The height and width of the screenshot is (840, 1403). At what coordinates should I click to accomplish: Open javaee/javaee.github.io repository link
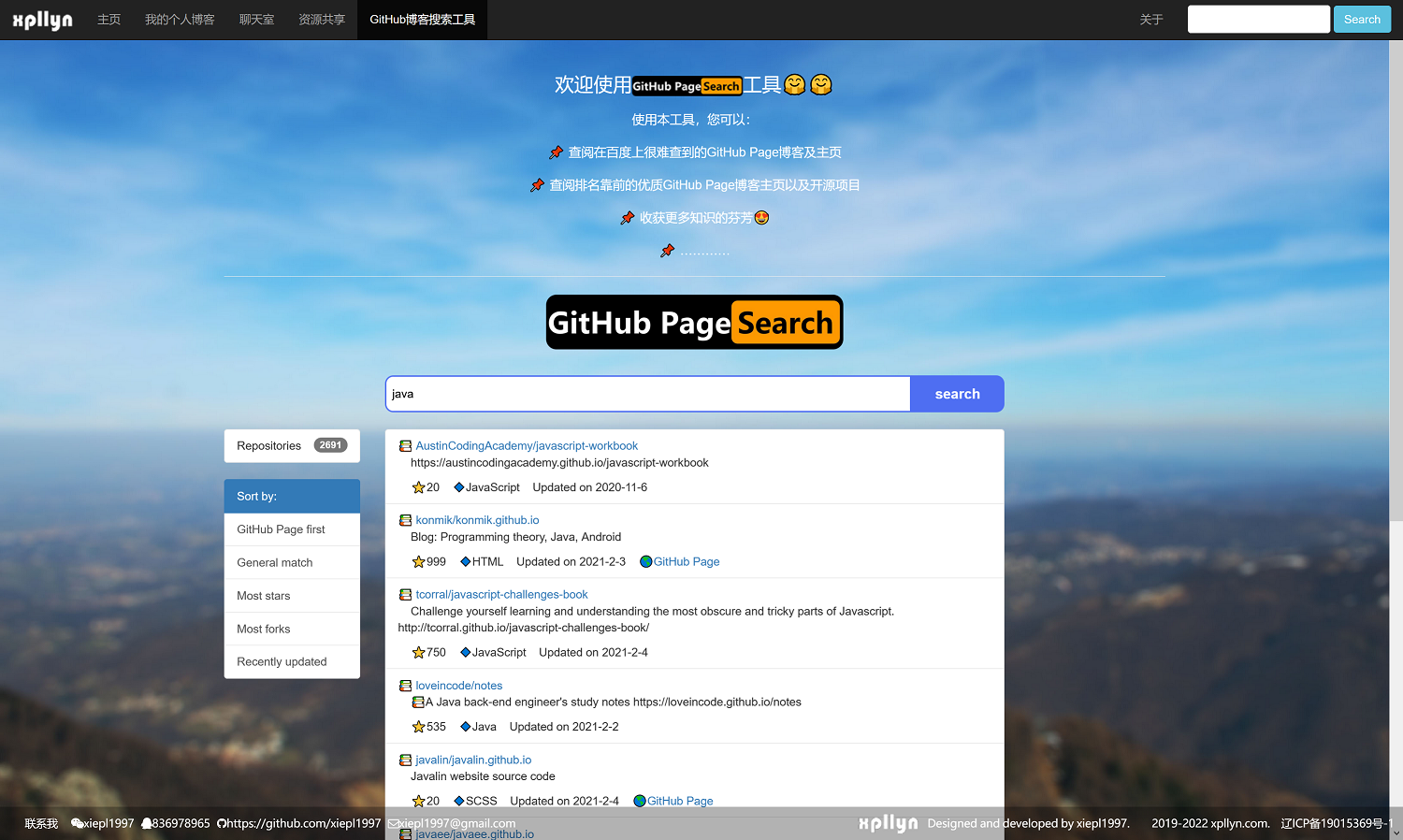point(474,834)
